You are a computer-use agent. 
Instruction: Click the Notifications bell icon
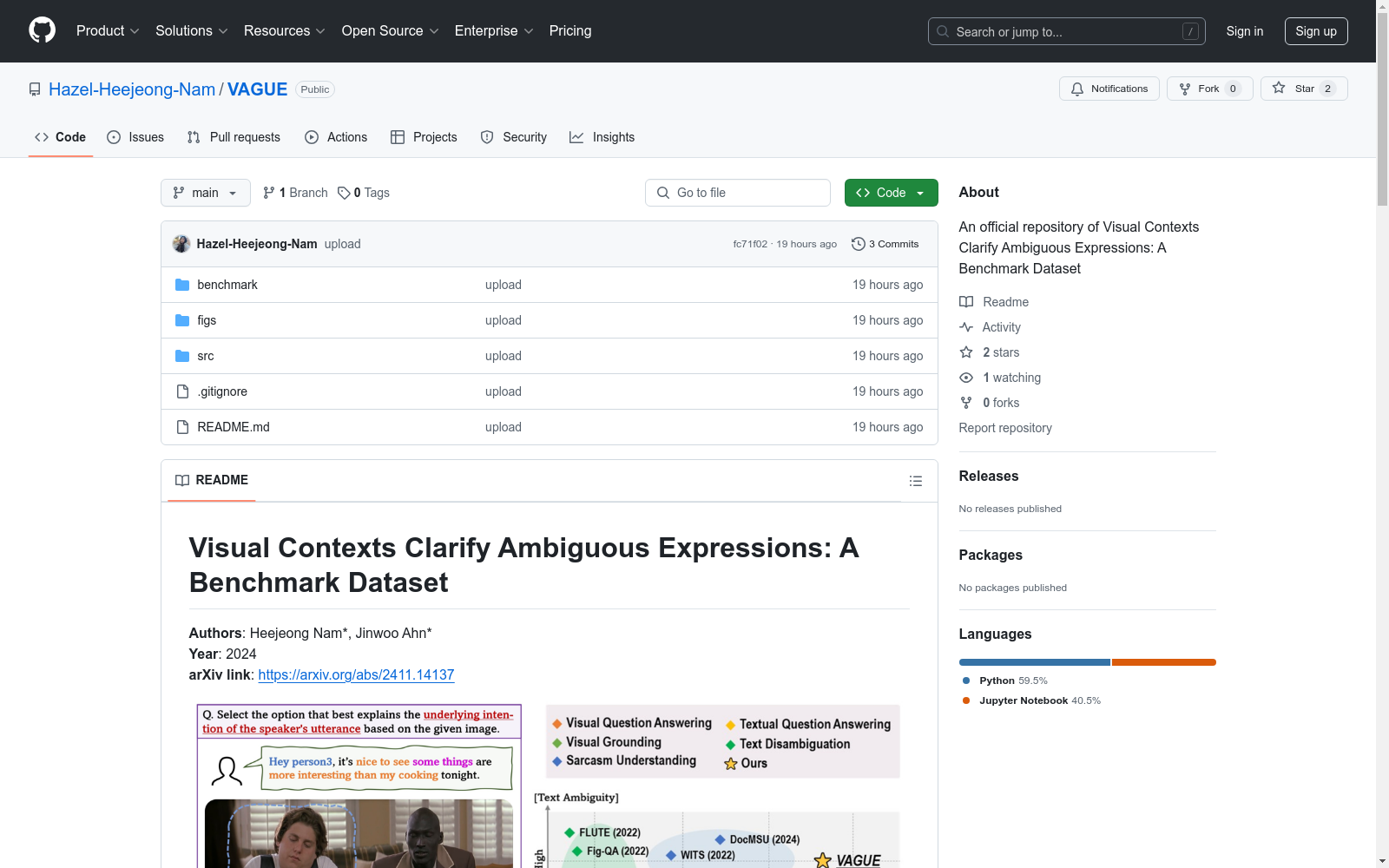pos(1077,89)
